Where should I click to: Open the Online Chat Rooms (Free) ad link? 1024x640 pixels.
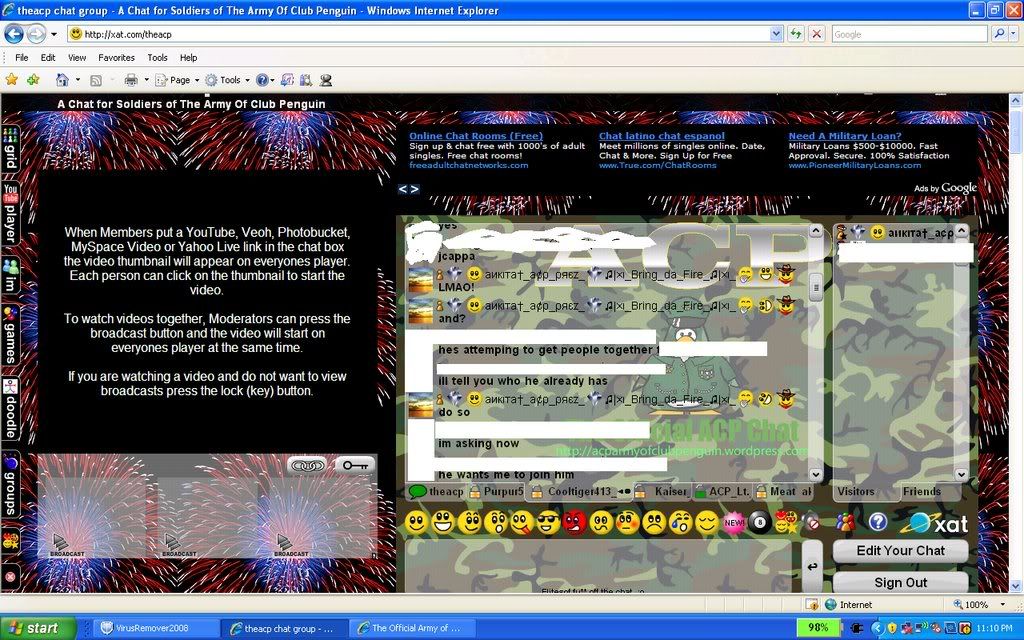click(476, 136)
